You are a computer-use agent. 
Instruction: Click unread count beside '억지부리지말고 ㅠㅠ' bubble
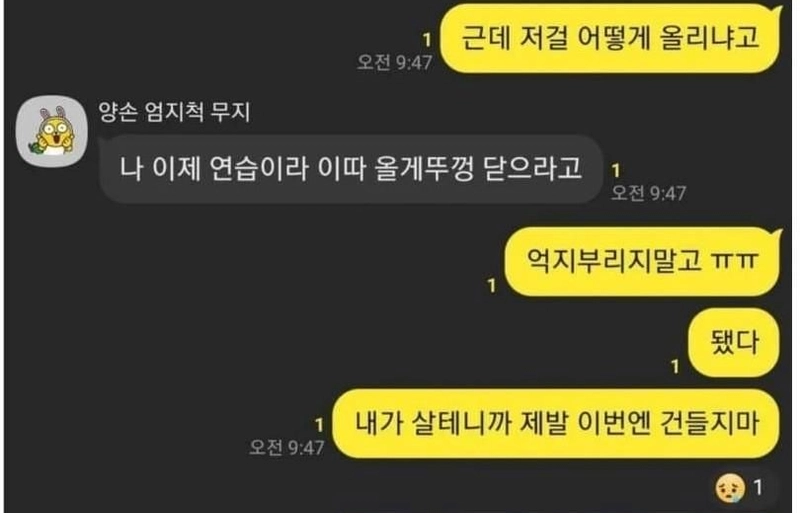click(x=492, y=286)
